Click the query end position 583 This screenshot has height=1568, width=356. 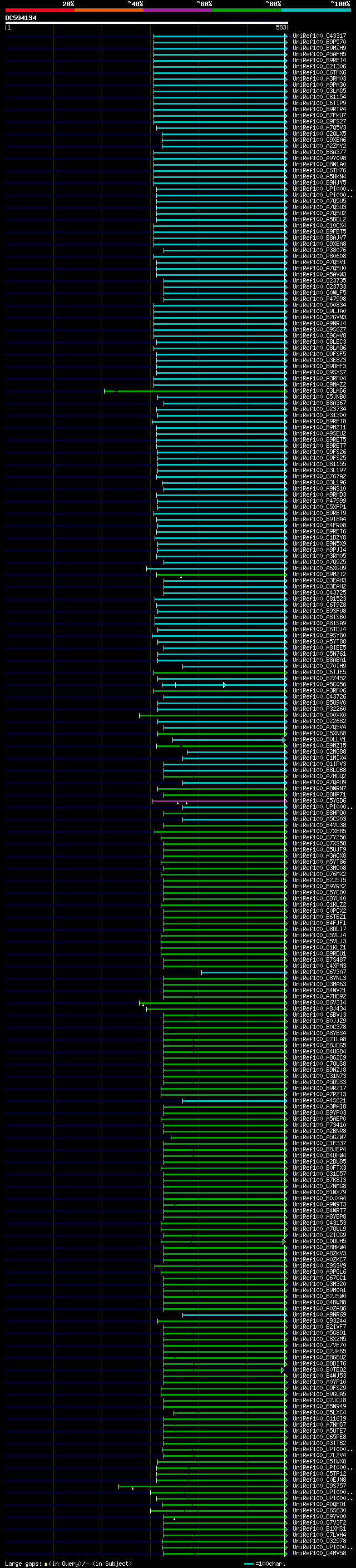point(281,27)
